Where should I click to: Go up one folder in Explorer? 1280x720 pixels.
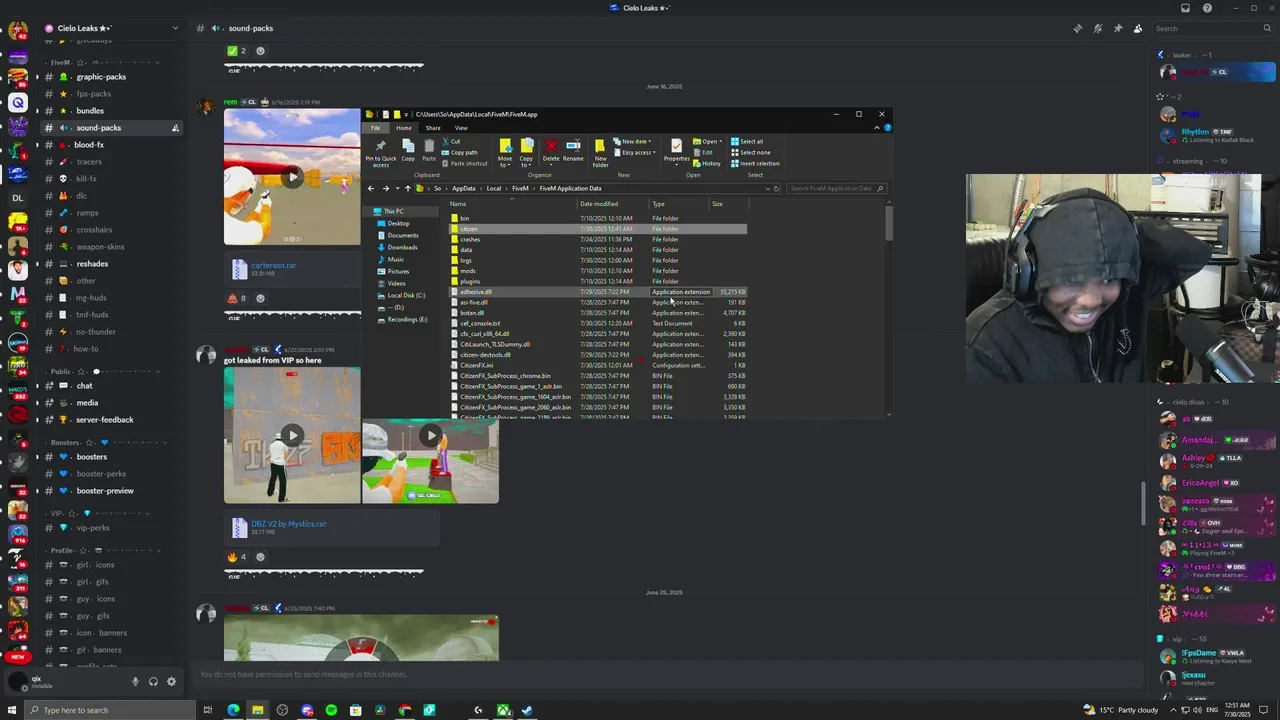click(x=407, y=188)
